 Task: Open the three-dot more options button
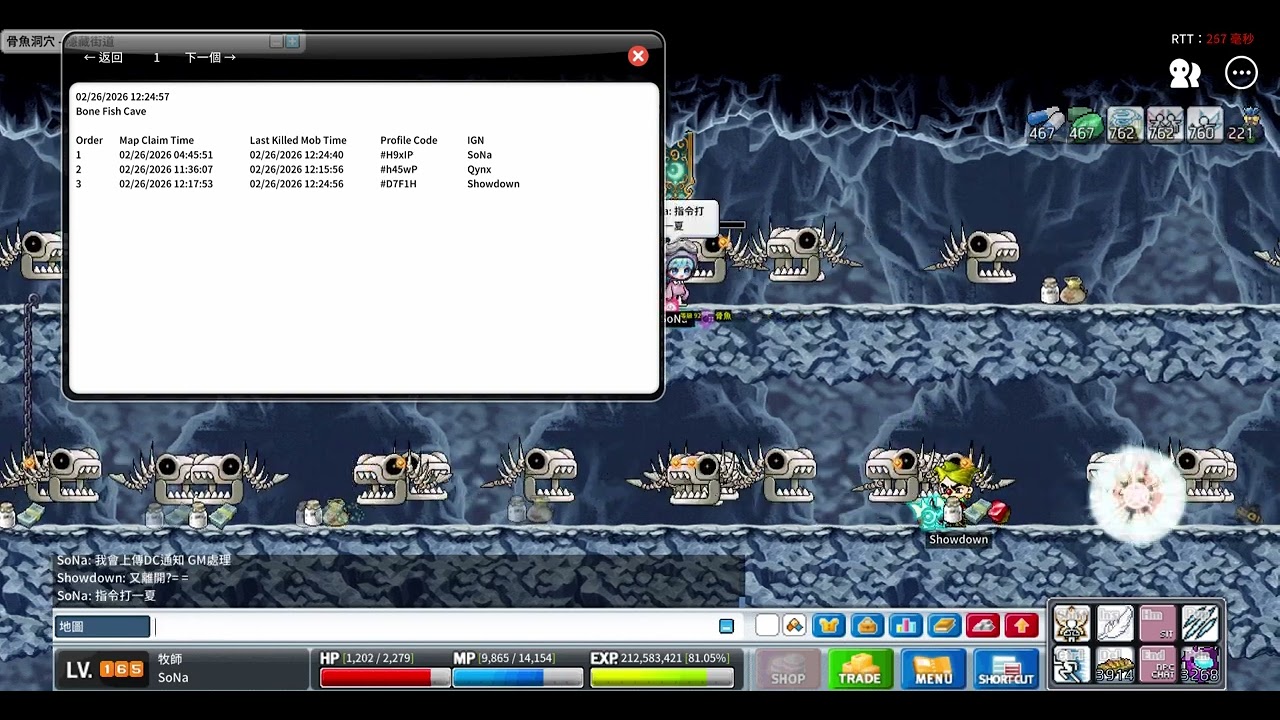(x=1241, y=73)
